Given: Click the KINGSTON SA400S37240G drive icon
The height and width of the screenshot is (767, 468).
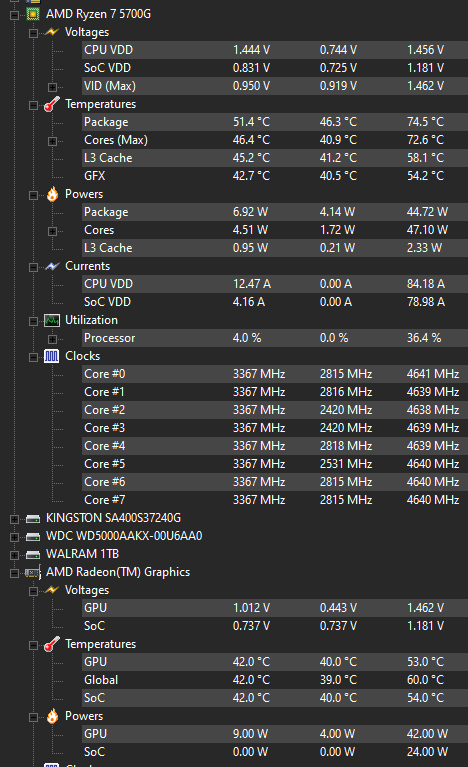Looking at the screenshot, I should [x=33, y=518].
